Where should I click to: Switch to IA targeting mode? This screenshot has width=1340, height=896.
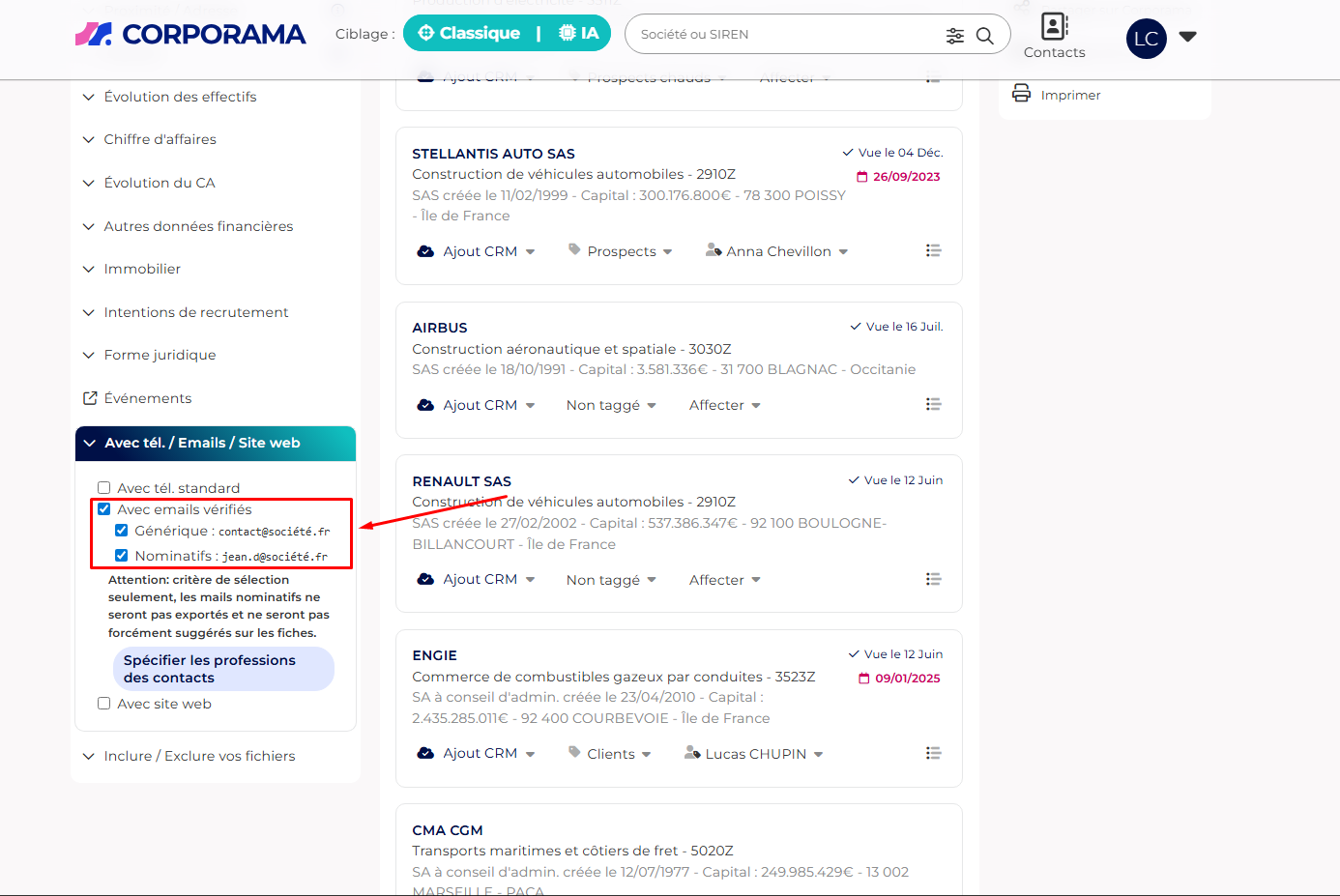pyautogui.click(x=579, y=34)
